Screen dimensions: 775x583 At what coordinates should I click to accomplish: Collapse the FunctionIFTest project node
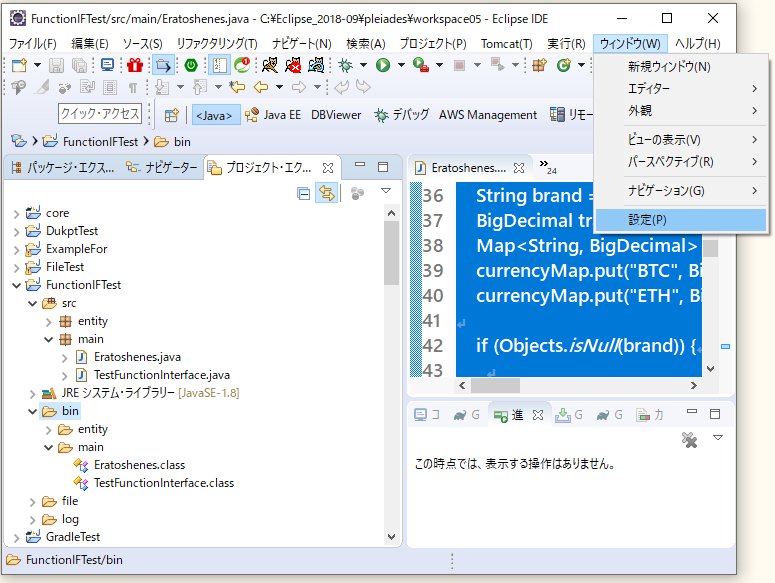click(x=16, y=285)
